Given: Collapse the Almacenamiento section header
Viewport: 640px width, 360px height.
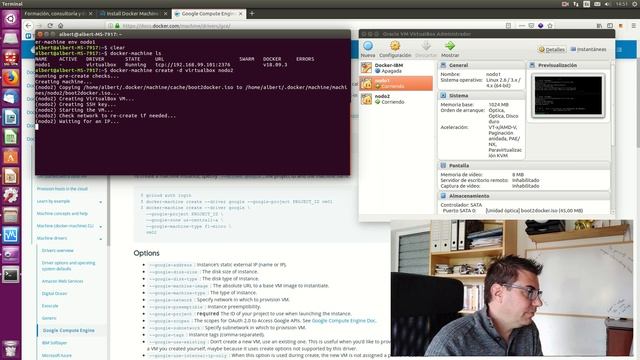Looking at the screenshot, I should (x=524, y=196).
